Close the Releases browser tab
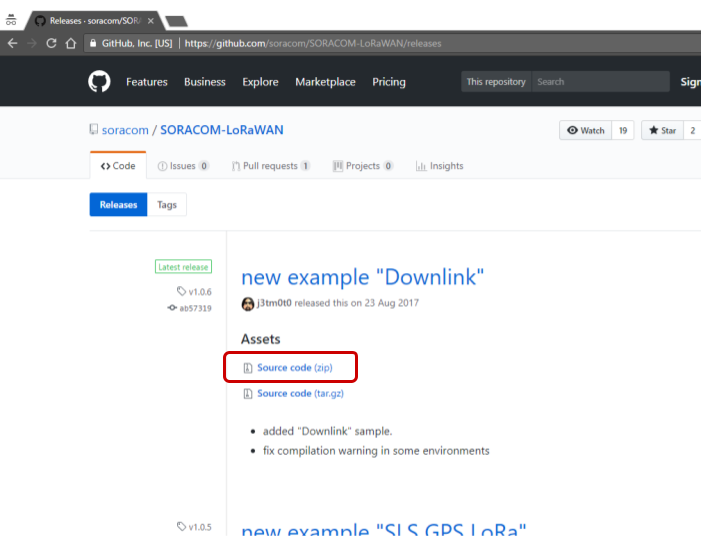This screenshot has height=536, width=702. (151, 21)
